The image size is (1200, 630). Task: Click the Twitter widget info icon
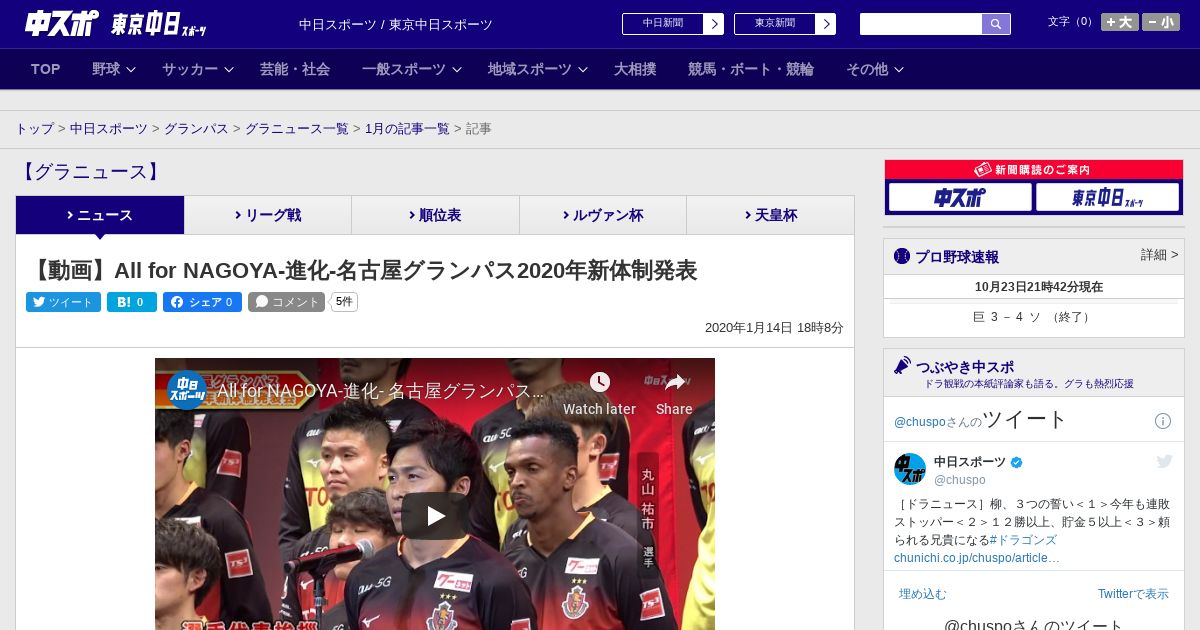1163,421
